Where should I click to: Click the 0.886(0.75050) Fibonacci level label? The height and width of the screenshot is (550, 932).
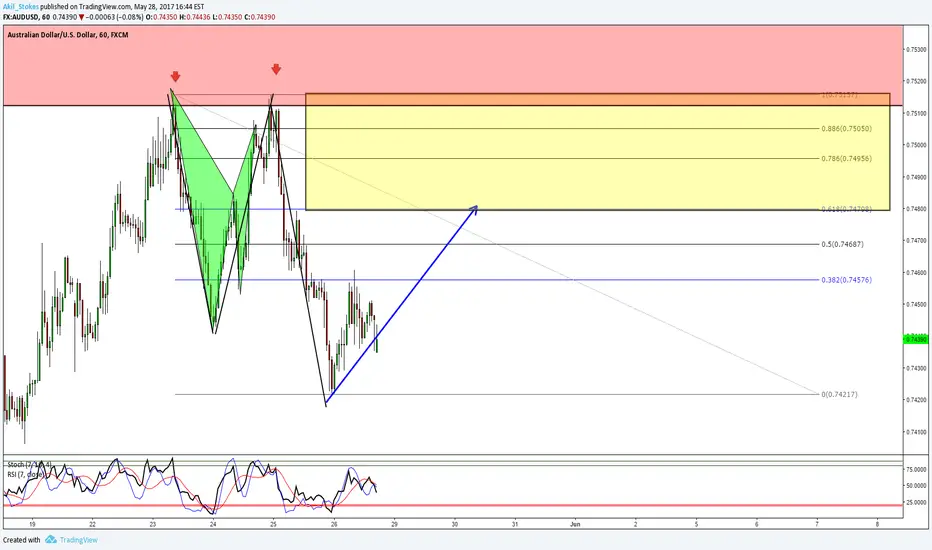(846, 128)
